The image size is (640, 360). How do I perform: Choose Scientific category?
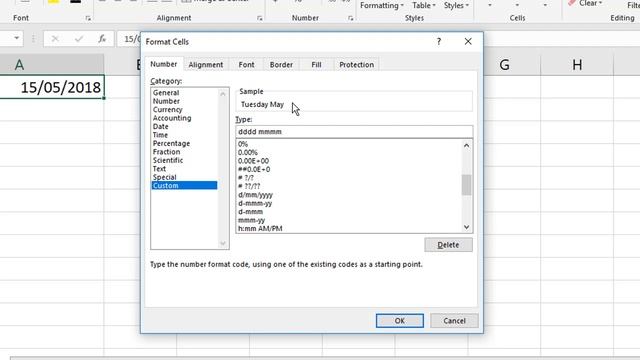(168, 160)
